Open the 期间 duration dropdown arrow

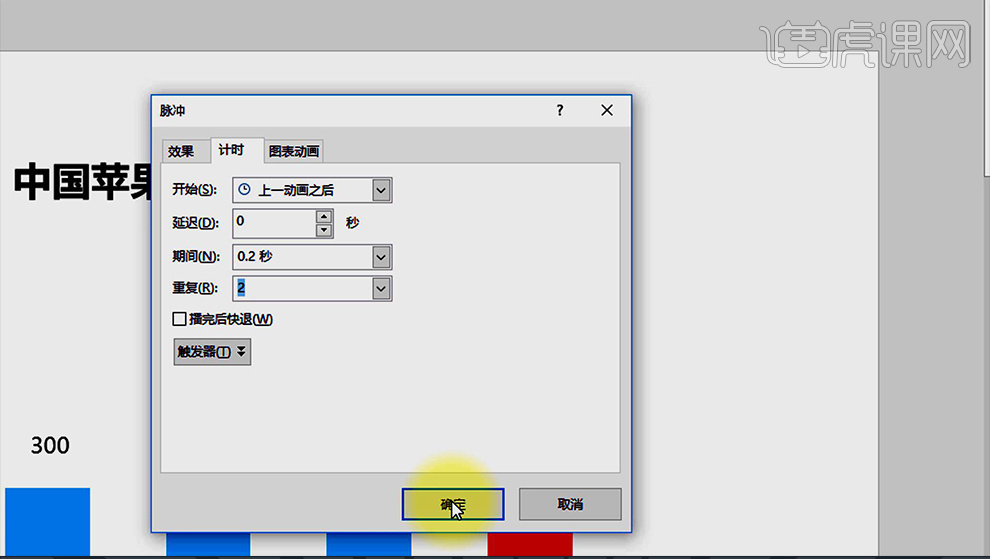(381, 257)
